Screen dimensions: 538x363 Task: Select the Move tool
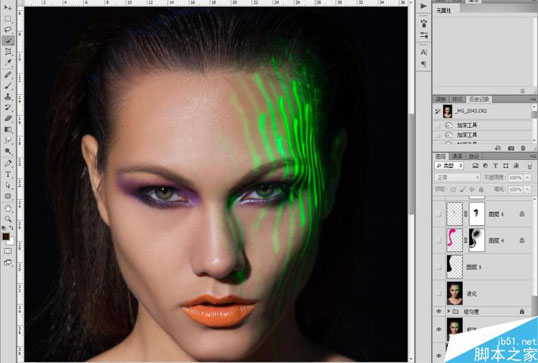[8, 8]
